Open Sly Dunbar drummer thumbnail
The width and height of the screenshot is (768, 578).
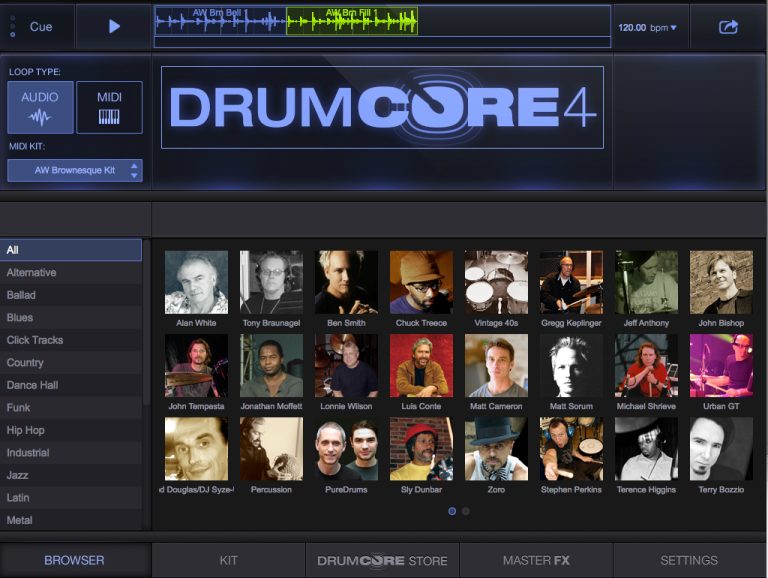tap(421, 449)
